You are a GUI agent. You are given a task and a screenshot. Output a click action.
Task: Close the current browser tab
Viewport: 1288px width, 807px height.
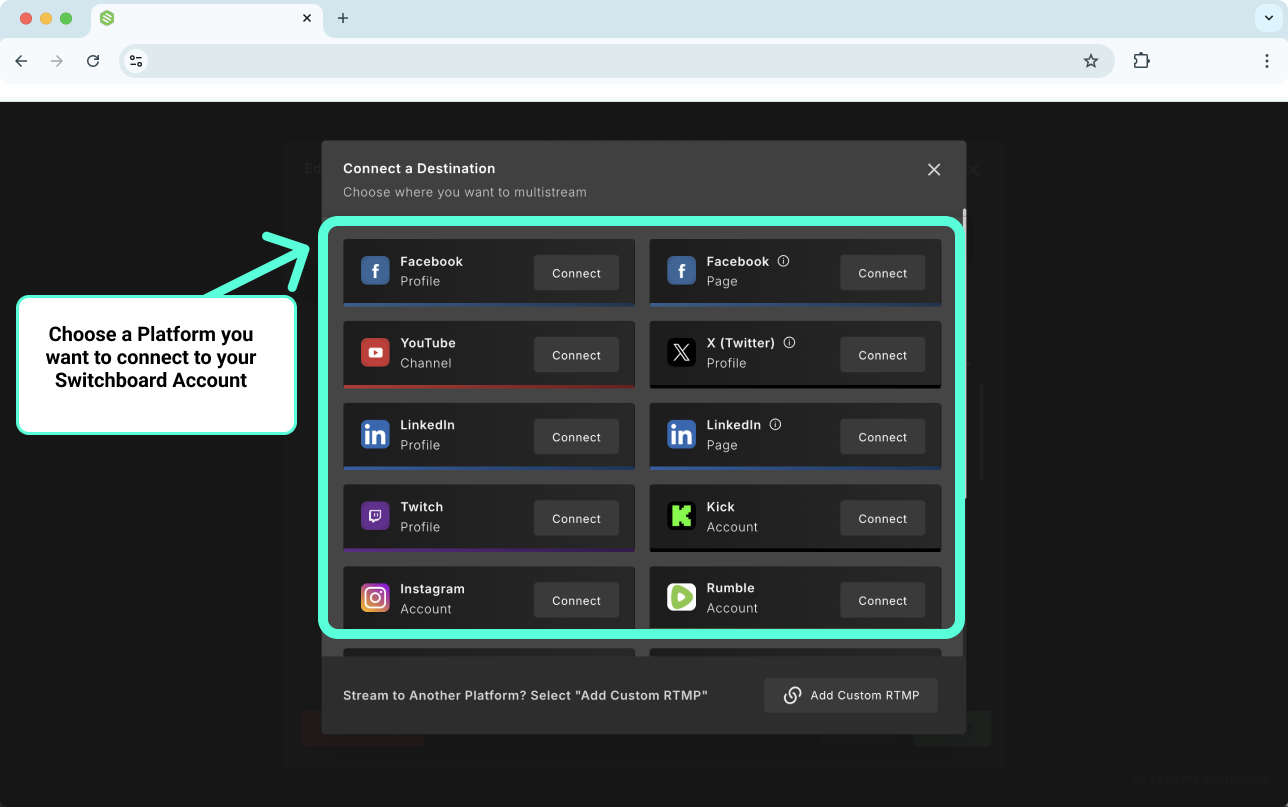click(307, 18)
